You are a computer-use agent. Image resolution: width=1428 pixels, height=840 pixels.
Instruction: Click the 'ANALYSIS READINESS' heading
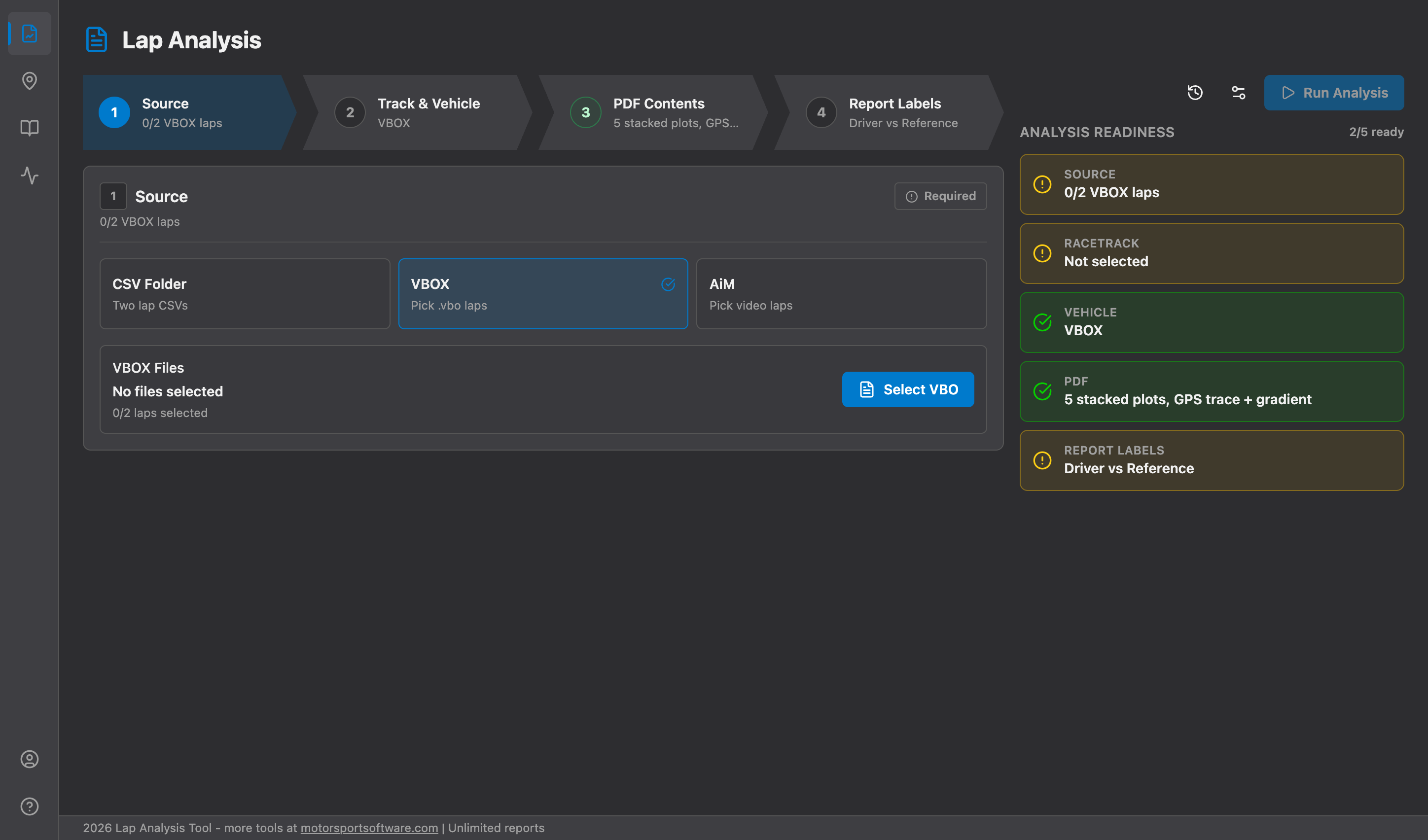tap(1097, 132)
